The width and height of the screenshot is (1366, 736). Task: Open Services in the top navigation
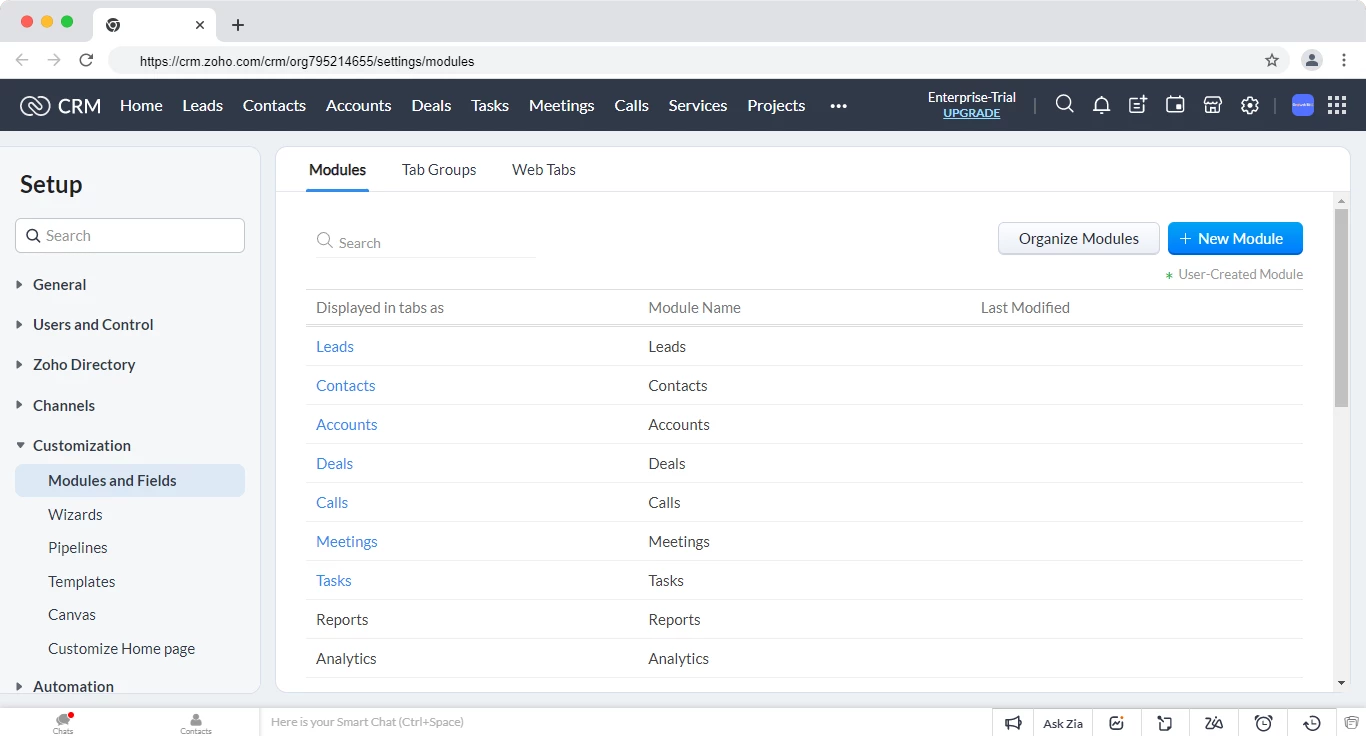pyautogui.click(x=698, y=105)
